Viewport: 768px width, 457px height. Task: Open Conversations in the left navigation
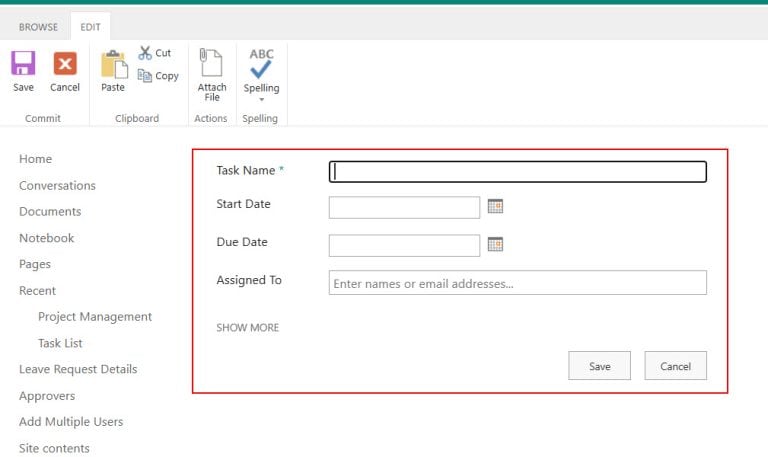[57, 186]
